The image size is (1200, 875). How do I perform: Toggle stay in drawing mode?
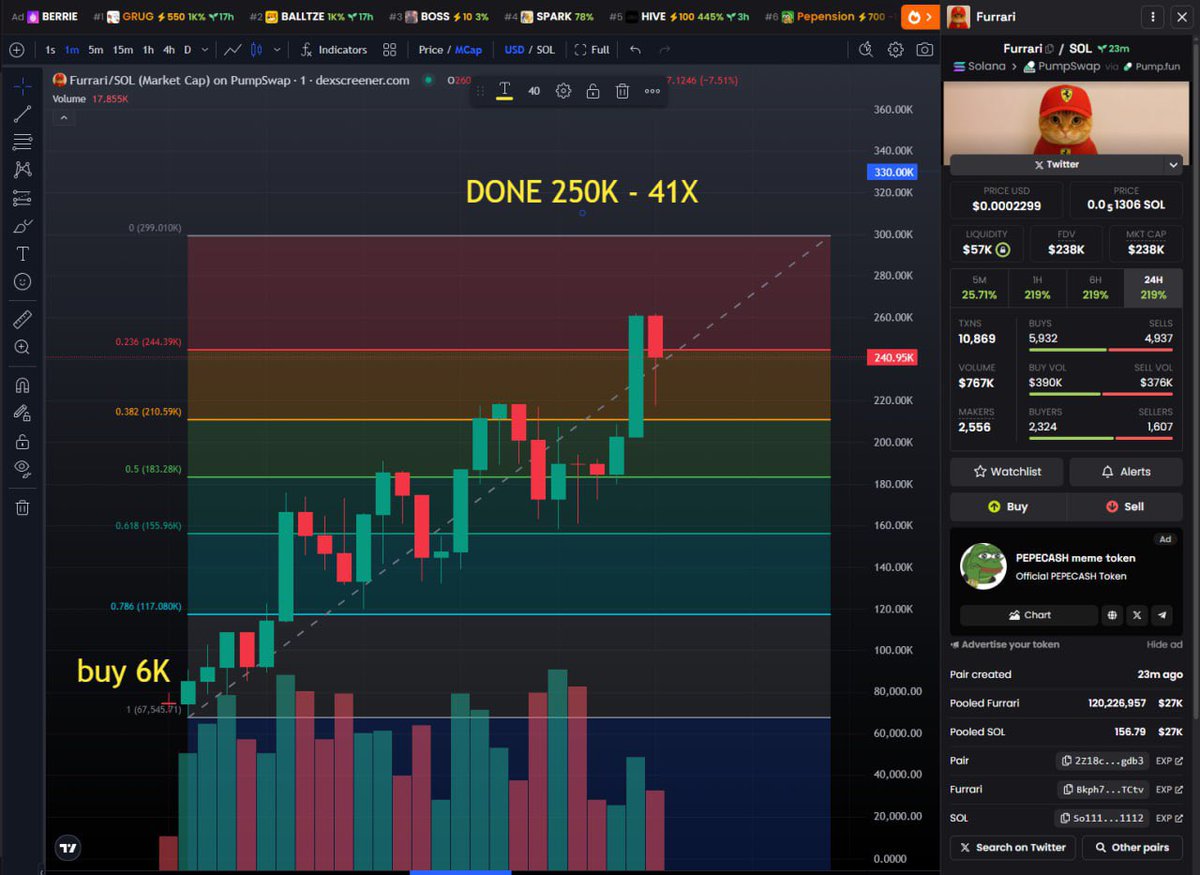point(22,413)
